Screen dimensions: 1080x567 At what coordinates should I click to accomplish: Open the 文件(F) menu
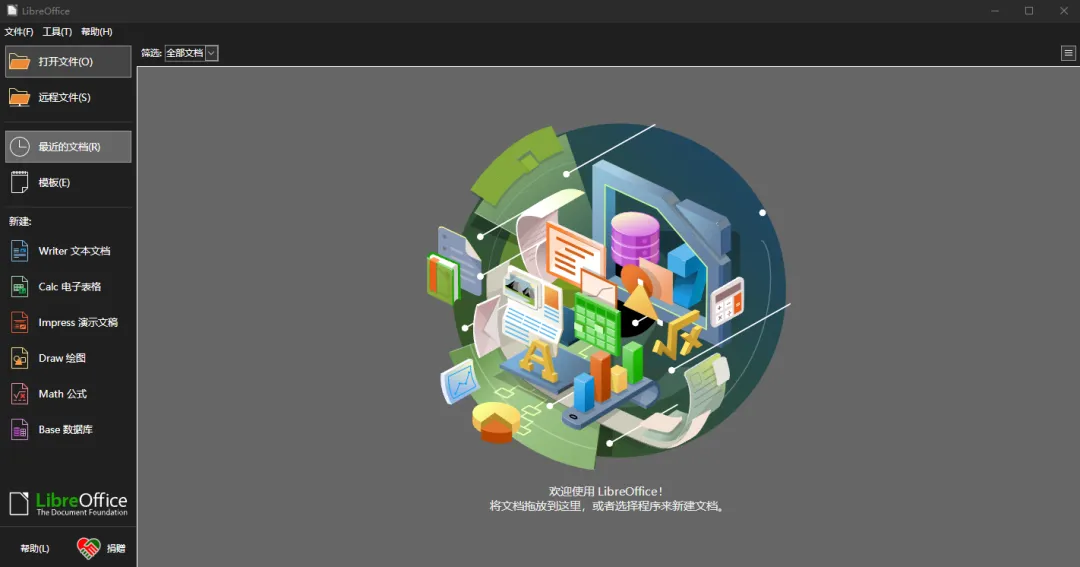pos(19,32)
